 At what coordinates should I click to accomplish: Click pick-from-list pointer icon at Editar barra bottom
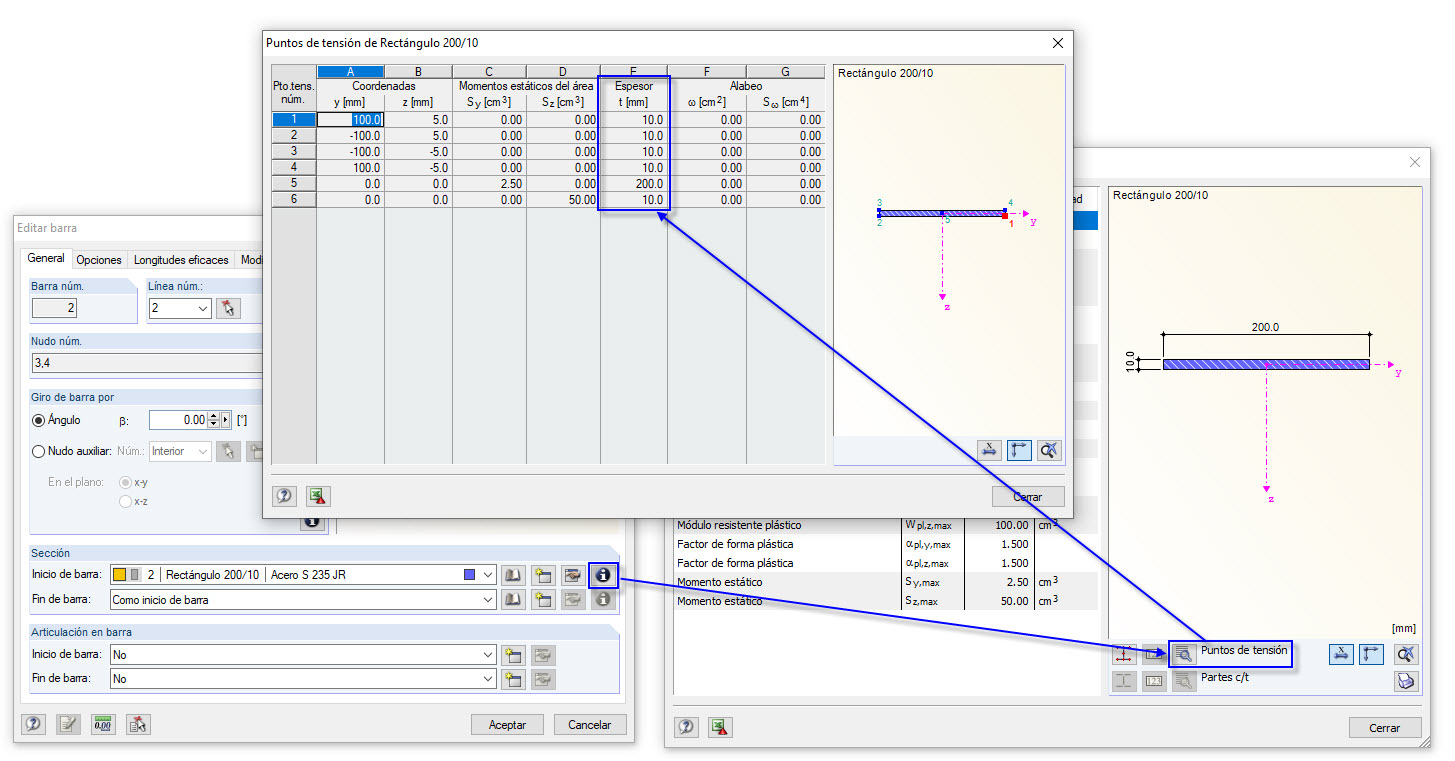(x=138, y=725)
